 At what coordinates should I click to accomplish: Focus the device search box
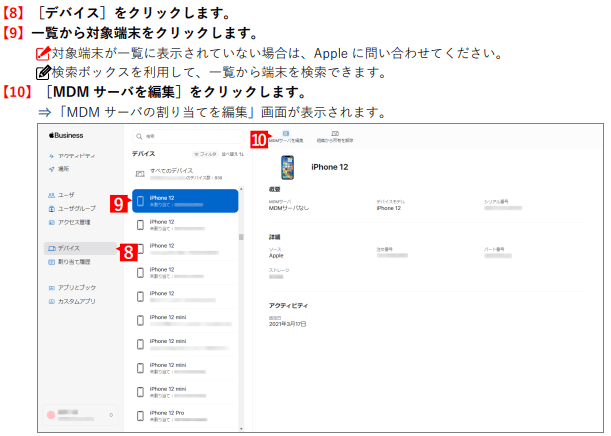(x=188, y=136)
